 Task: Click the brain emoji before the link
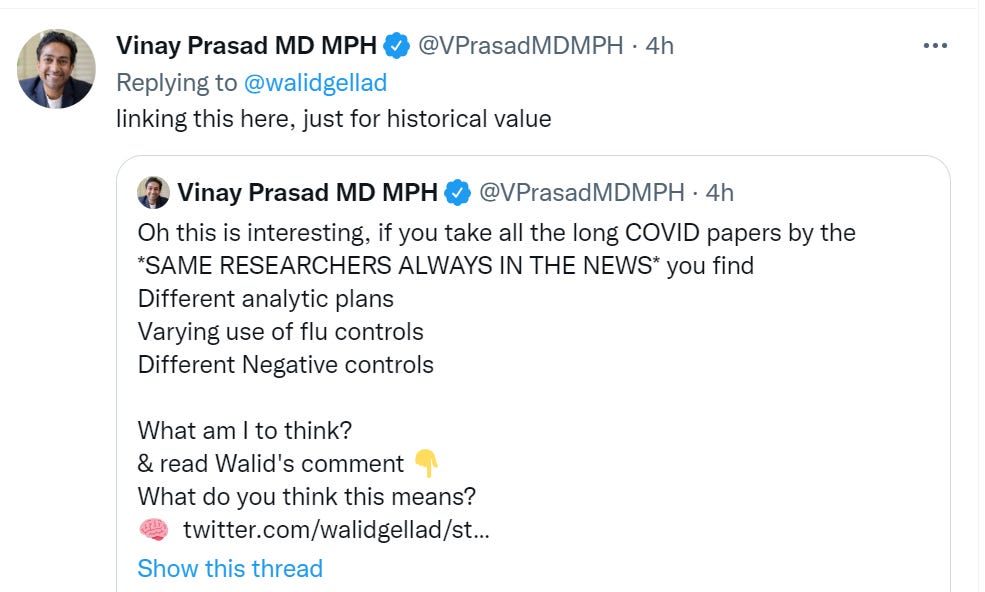(x=153, y=529)
